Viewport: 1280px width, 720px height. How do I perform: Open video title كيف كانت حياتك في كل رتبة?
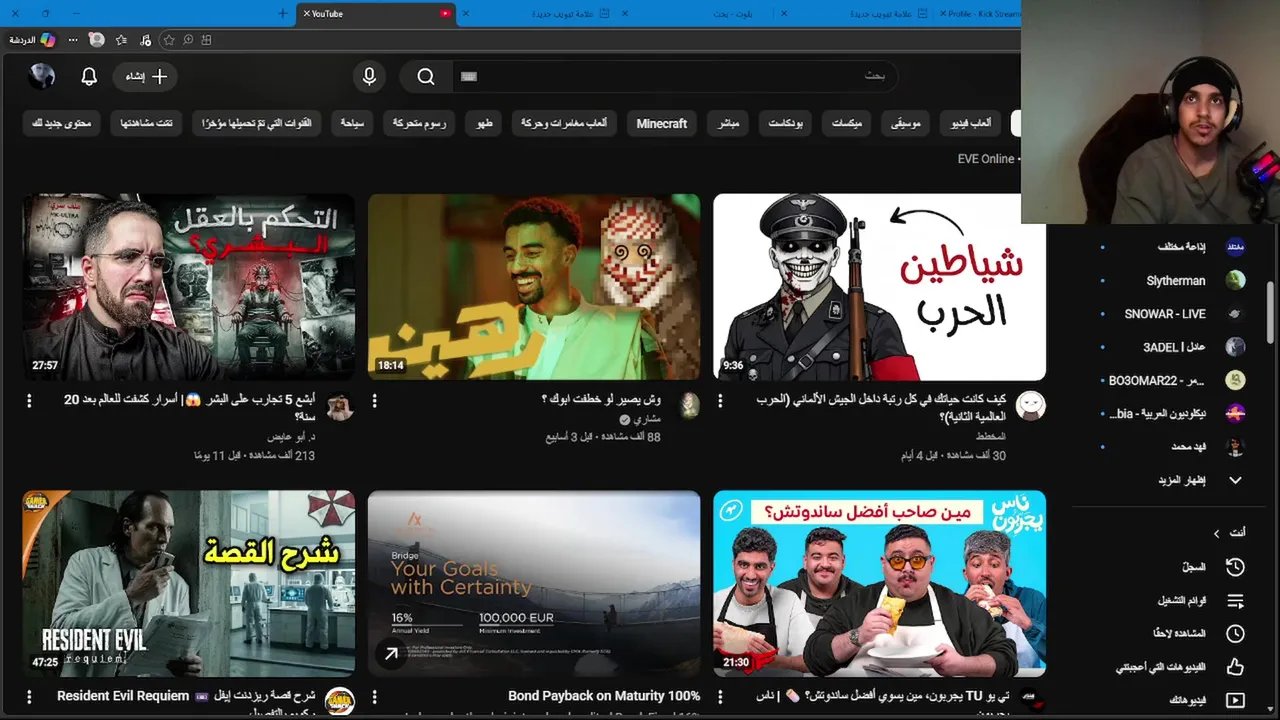point(881,408)
